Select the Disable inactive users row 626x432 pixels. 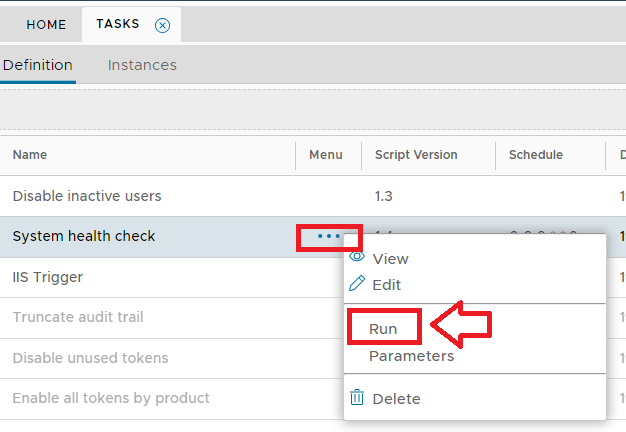[87, 196]
